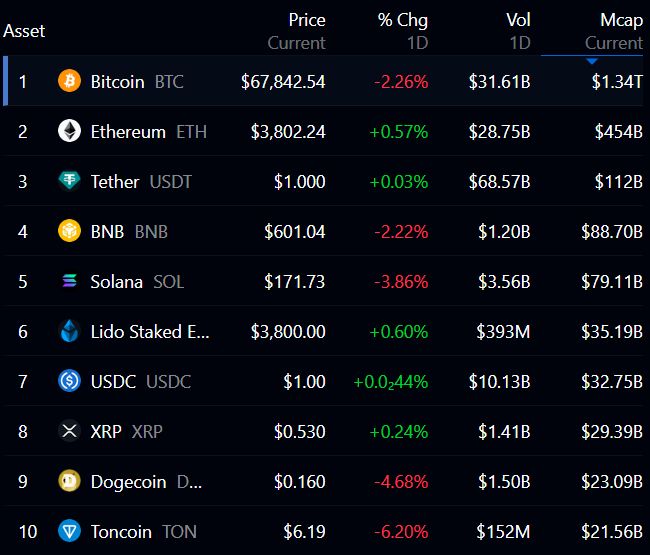Viewport: 650px width, 555px height.
Task: Select the Solana row price $171.73
Action: pyautogui.click(x=295, y=282)
